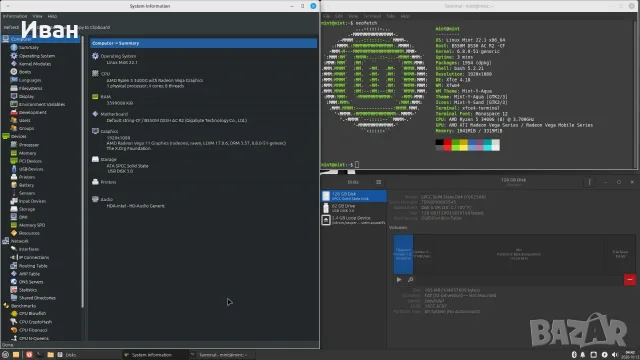Screen dimensions: 640x360
Task: Open the View menu in System Information
Action: 38,16
